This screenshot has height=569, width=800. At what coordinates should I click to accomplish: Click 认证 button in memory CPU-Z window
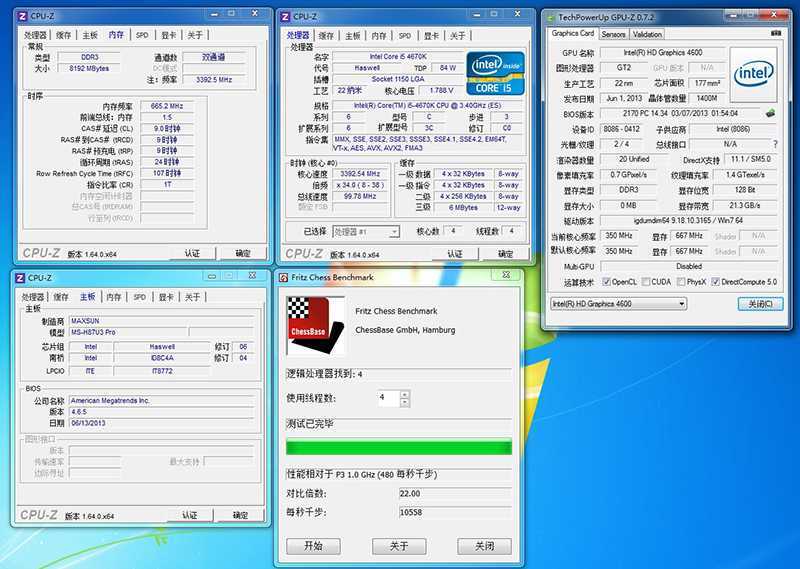[192, 253]
